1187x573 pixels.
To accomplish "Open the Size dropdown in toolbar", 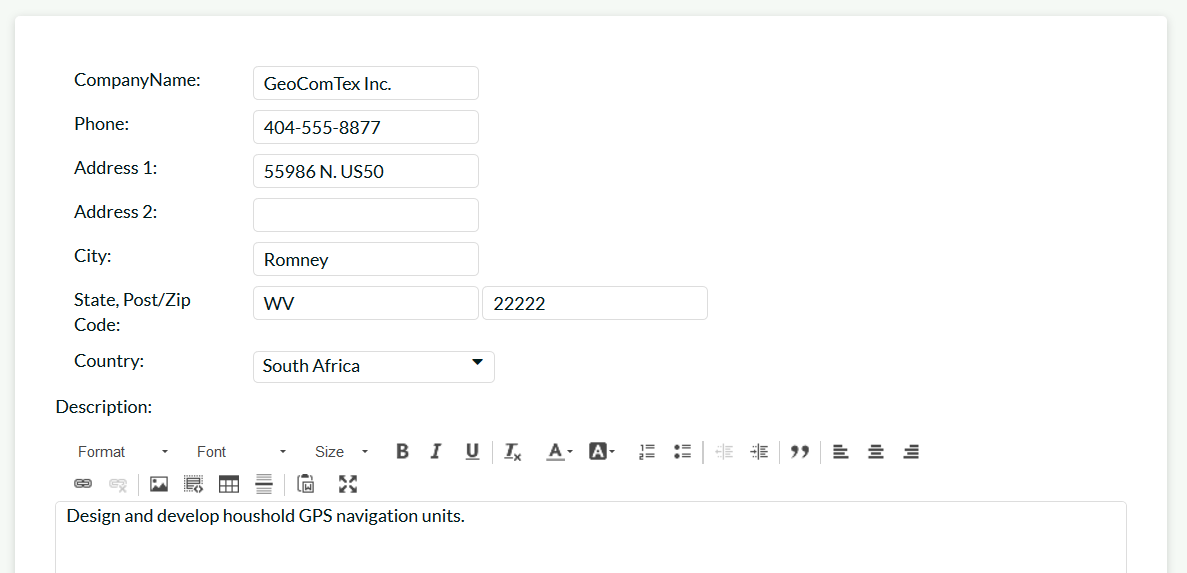I will (341, 452).
